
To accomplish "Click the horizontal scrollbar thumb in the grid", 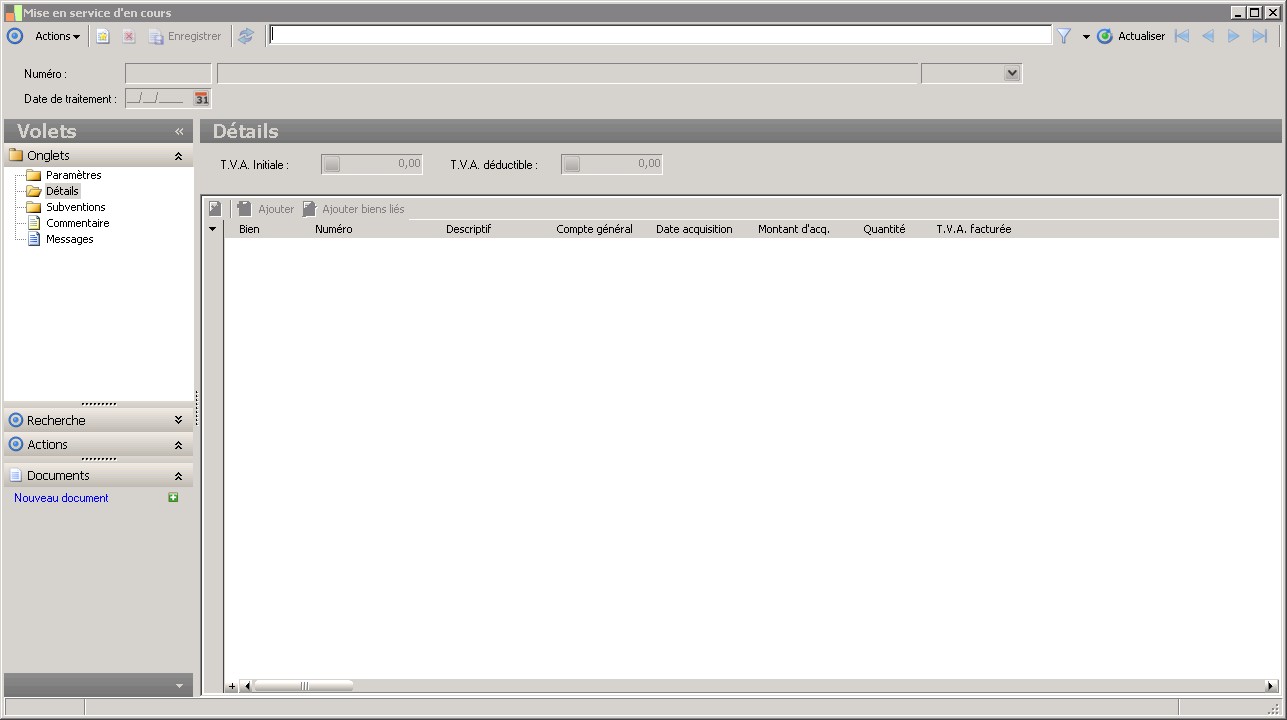I will tap(304, 686).
